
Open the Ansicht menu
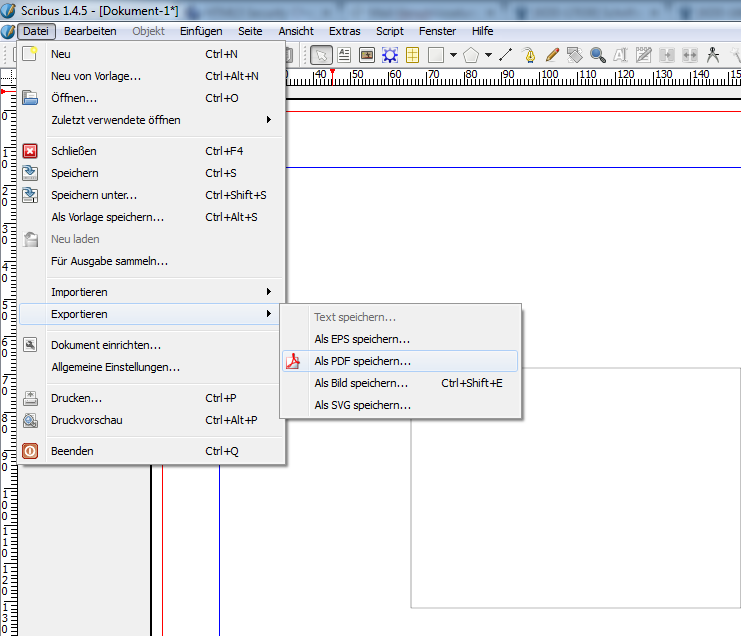tap(296, 31)
